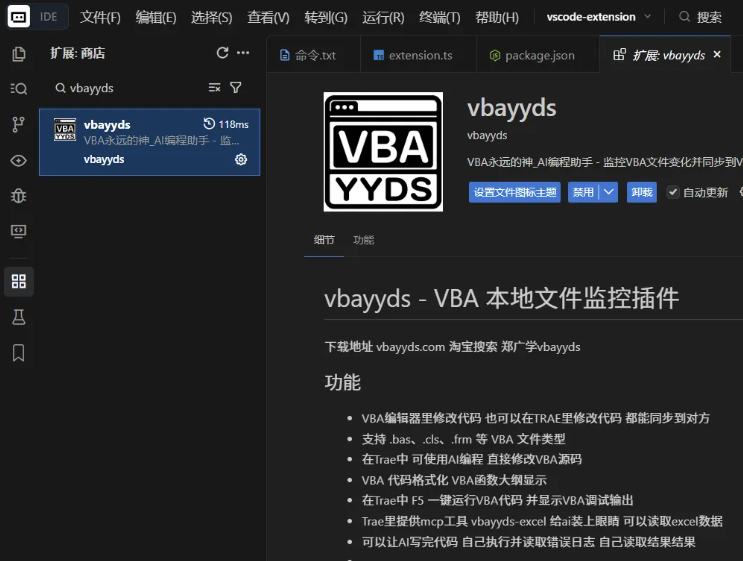Click the vbayyds publisher link under title
Viewport: 743px width, 561px height.
487,136
